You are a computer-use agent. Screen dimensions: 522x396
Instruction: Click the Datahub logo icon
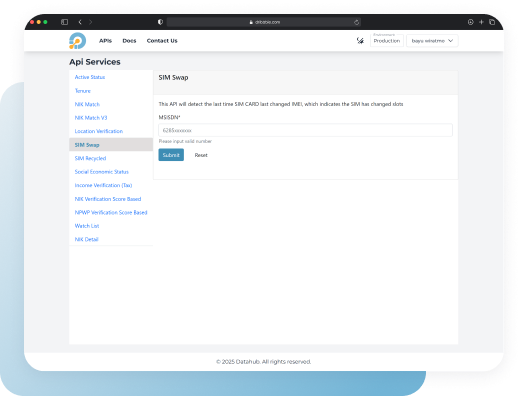(77, 41)
